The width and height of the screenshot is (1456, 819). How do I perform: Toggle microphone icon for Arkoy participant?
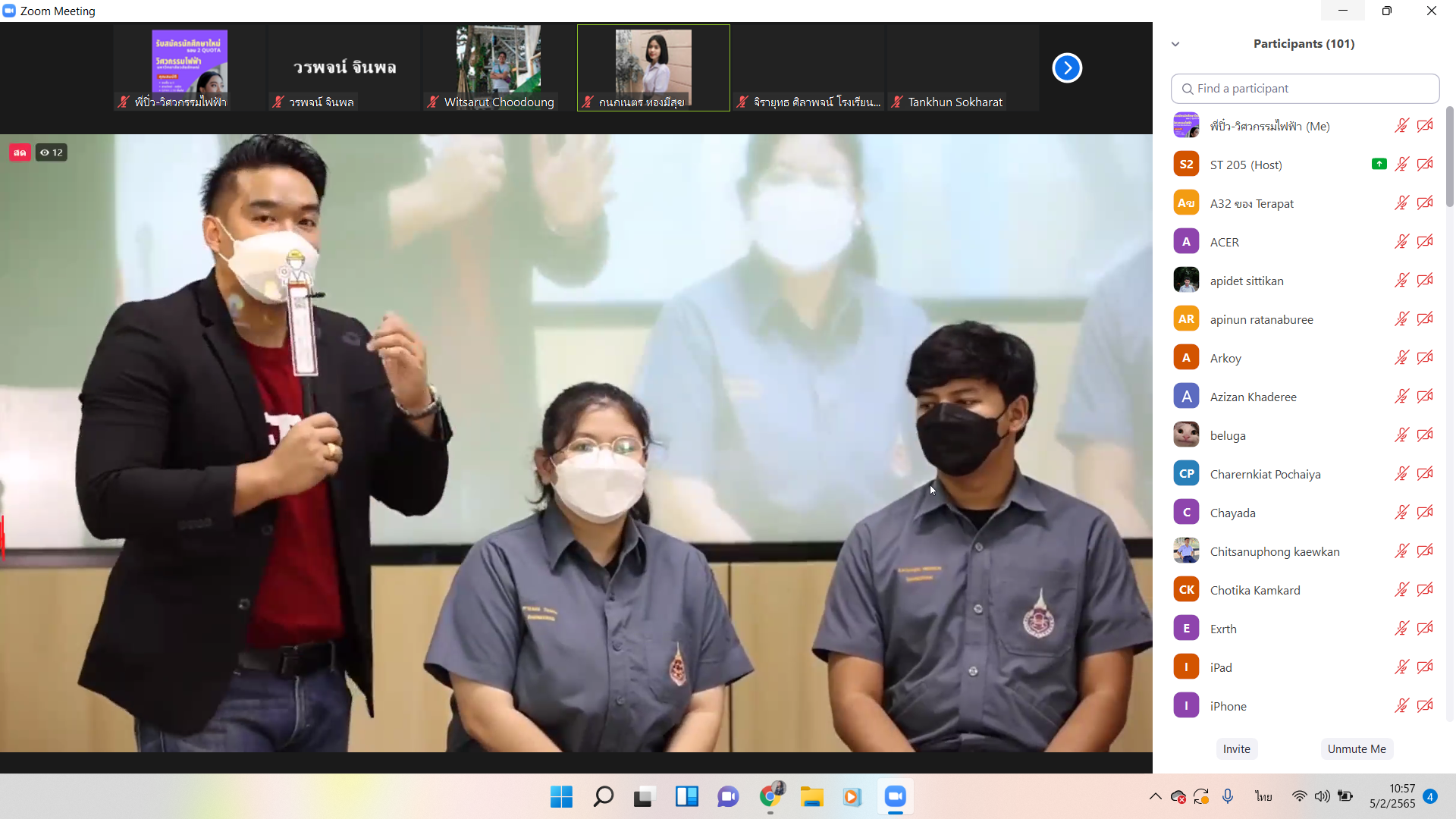tap(1401, 358)
